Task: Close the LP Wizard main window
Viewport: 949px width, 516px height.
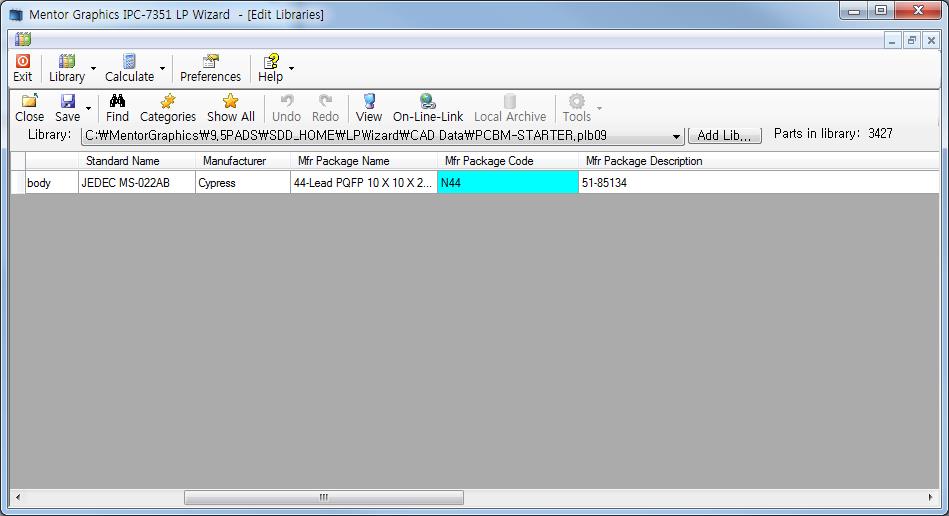Action: (x=918, y=11)
